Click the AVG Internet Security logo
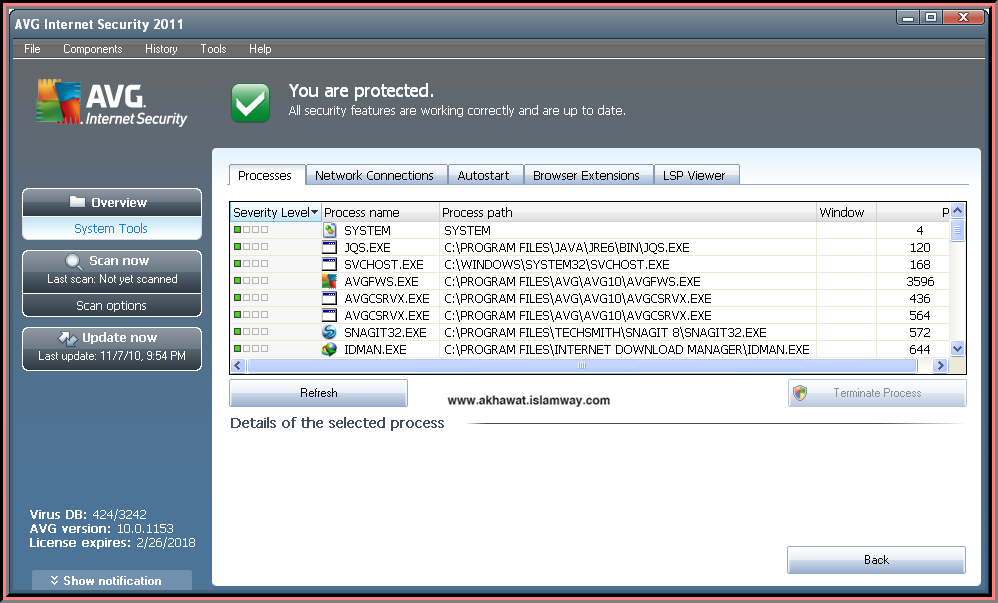 pyautogui.click(x=111, y=103)
